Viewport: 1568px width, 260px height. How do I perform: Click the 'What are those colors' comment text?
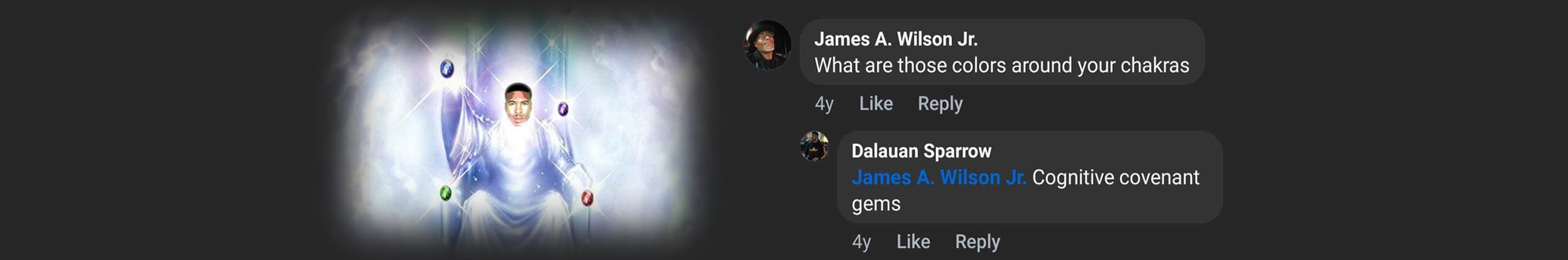pyautogui.click(x=1001, y=66)
